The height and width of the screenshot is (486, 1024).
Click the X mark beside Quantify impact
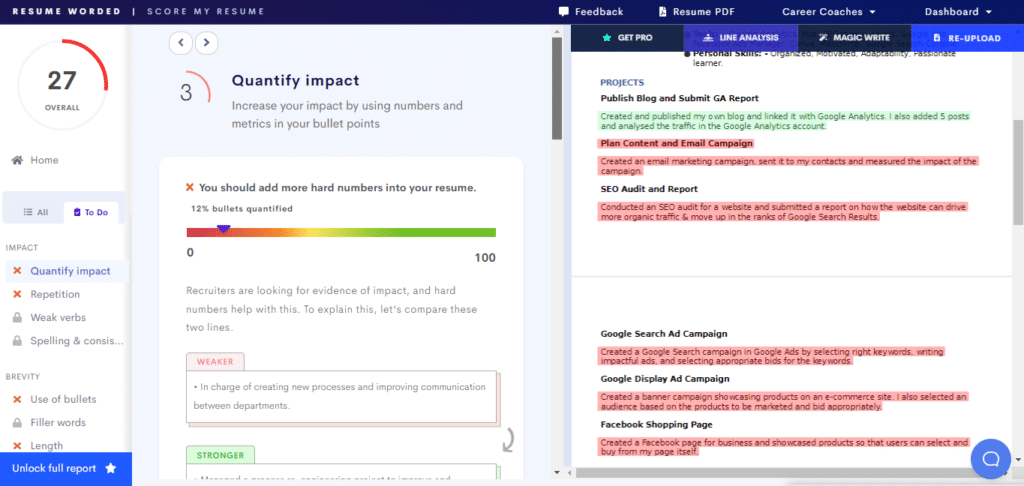[x=17, y=271]
